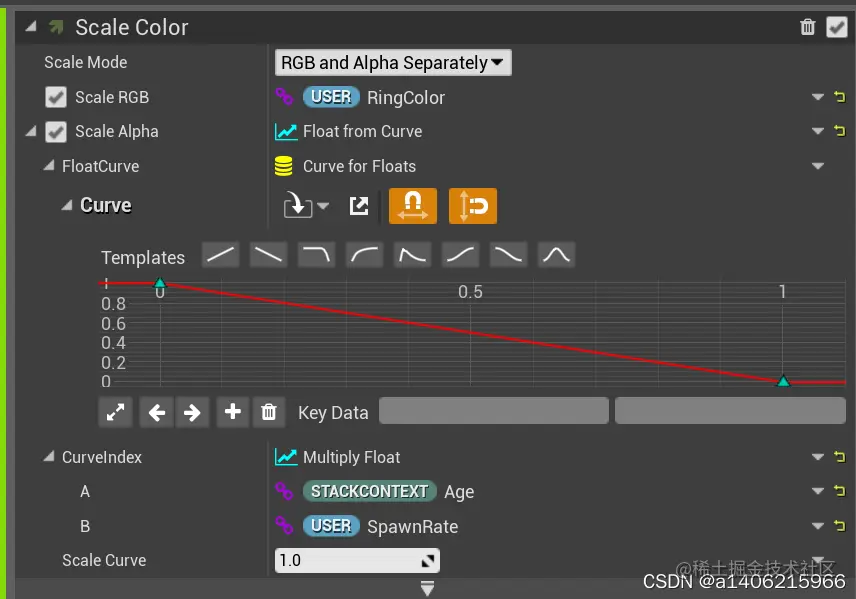This screenshot has height=599, width=856.
Task: Uncheck the Scale RGB checkbox
Action: coord(56,97)
